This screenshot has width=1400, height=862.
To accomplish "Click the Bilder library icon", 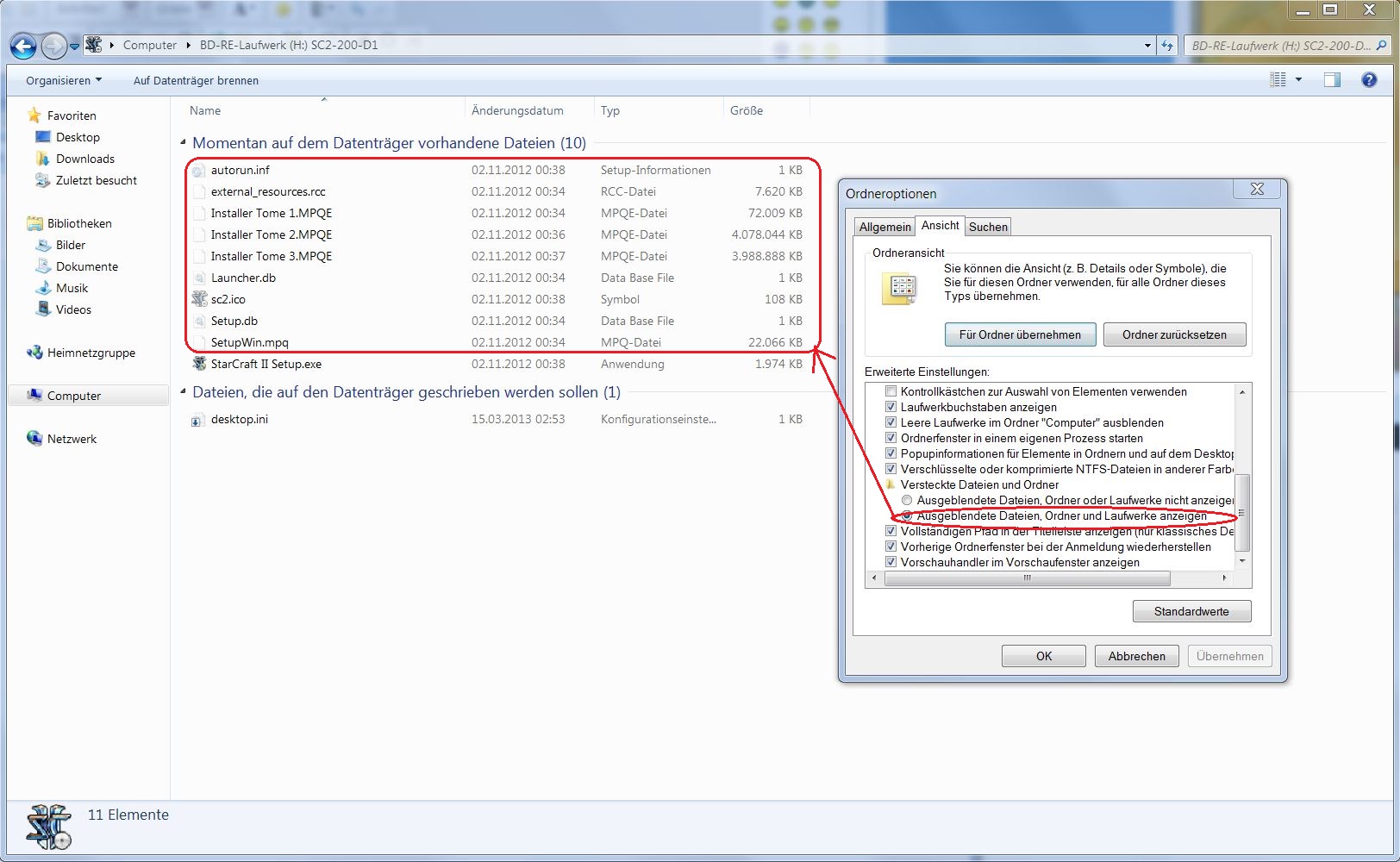I will pyautogui.click(x=42, y=245).
